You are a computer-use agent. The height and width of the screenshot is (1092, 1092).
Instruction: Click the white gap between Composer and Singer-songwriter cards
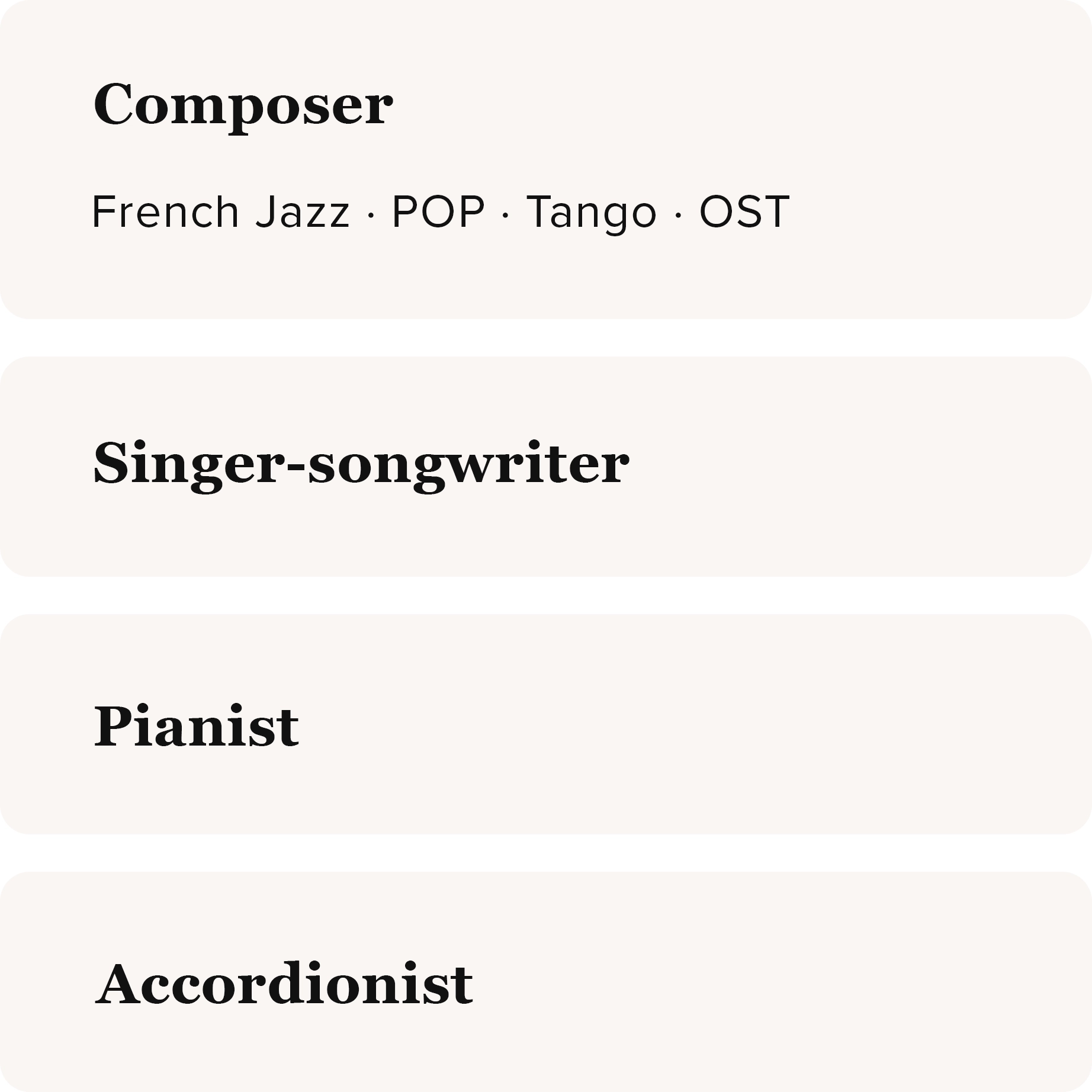[x=546, y=338]
